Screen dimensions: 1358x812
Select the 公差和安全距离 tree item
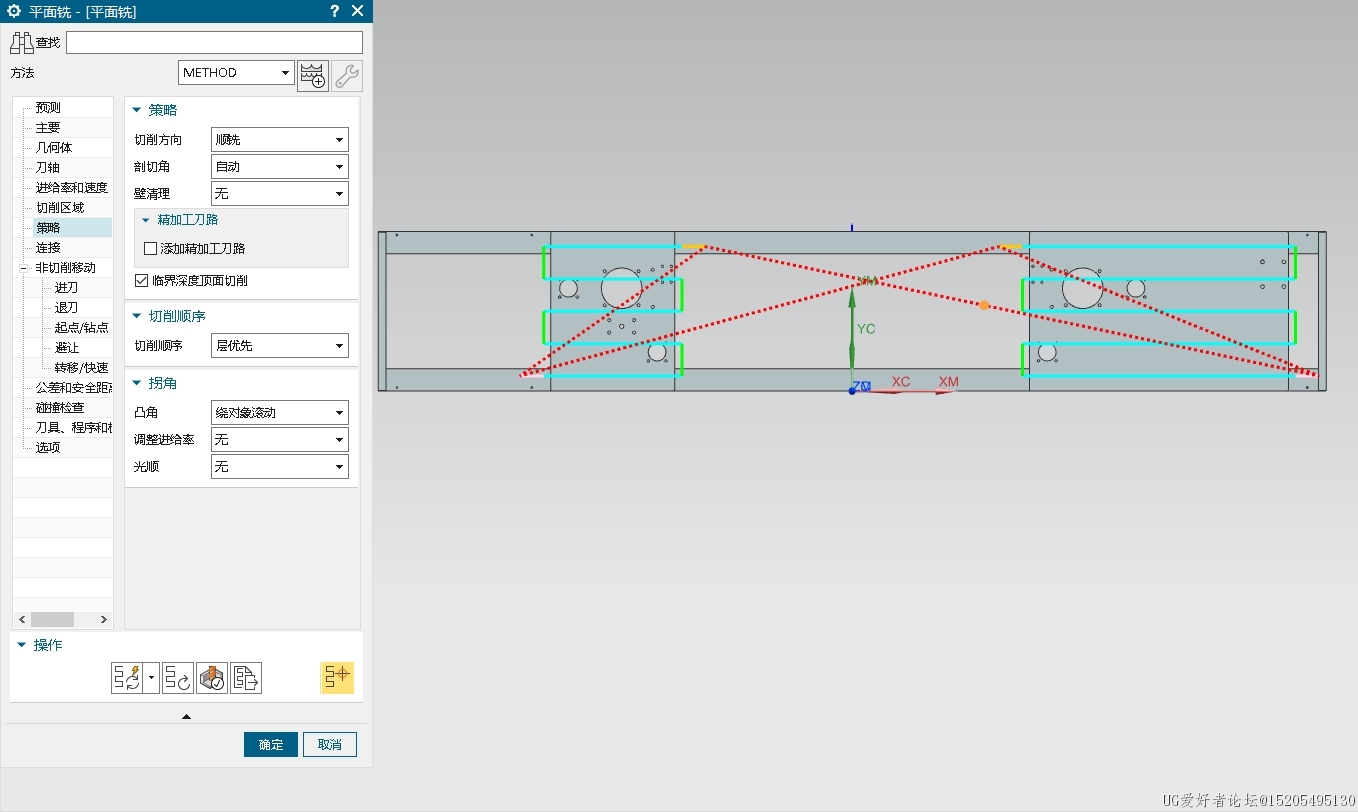click(73, 388)
